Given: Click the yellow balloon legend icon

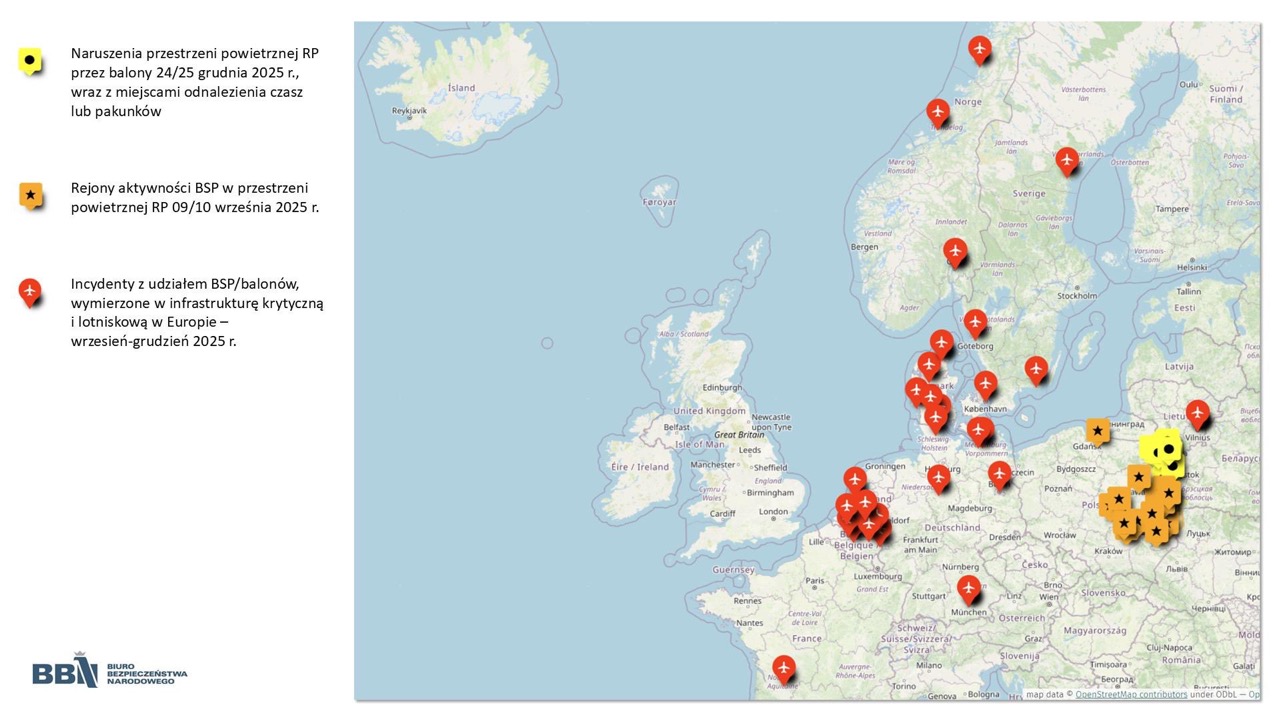Looking at the screenshot, I should (31, 62).
